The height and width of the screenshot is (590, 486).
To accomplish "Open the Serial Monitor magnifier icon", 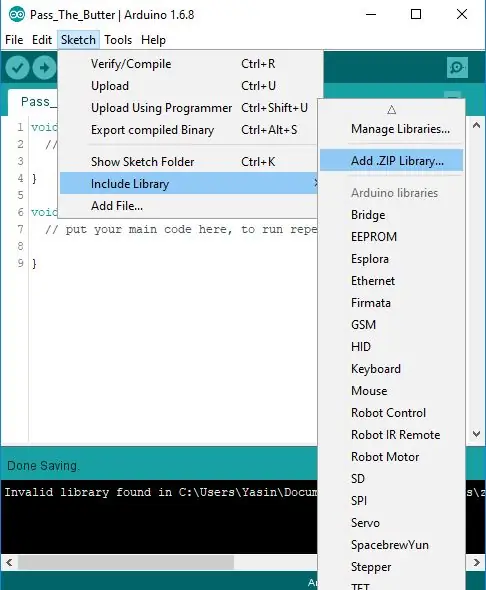I will click(x=457, y=68).
